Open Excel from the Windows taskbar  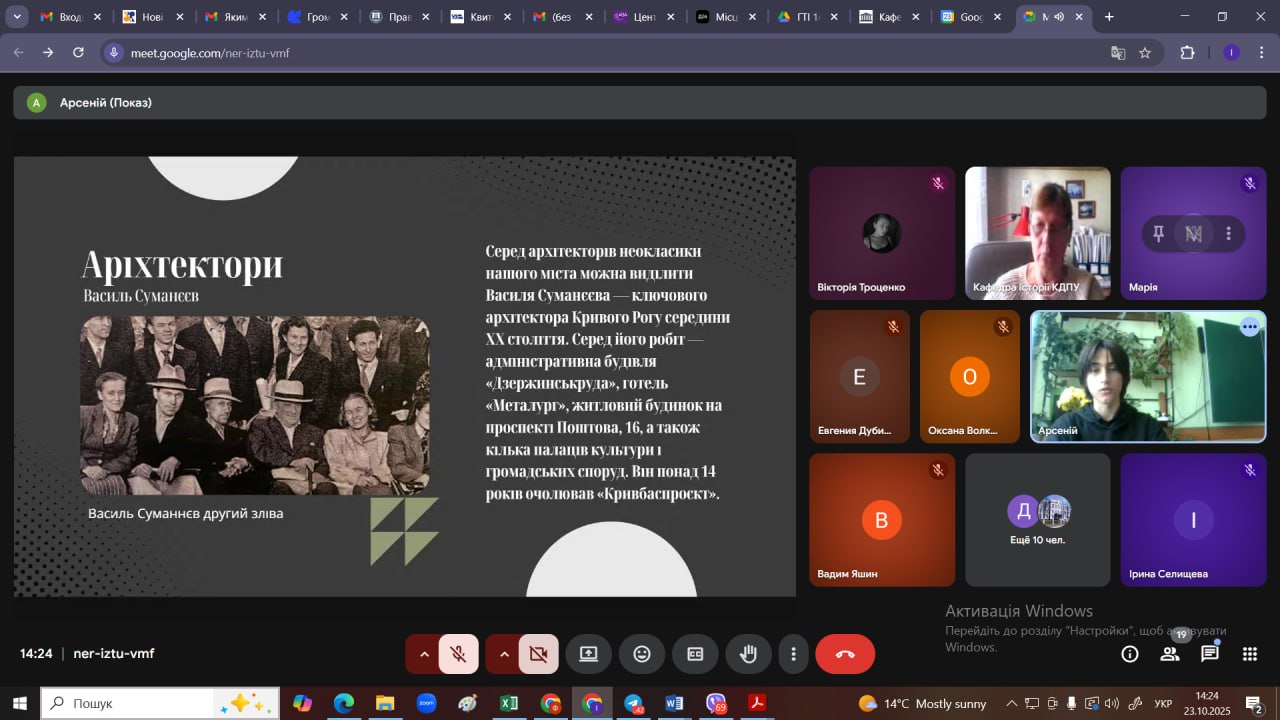coord(509,704)
